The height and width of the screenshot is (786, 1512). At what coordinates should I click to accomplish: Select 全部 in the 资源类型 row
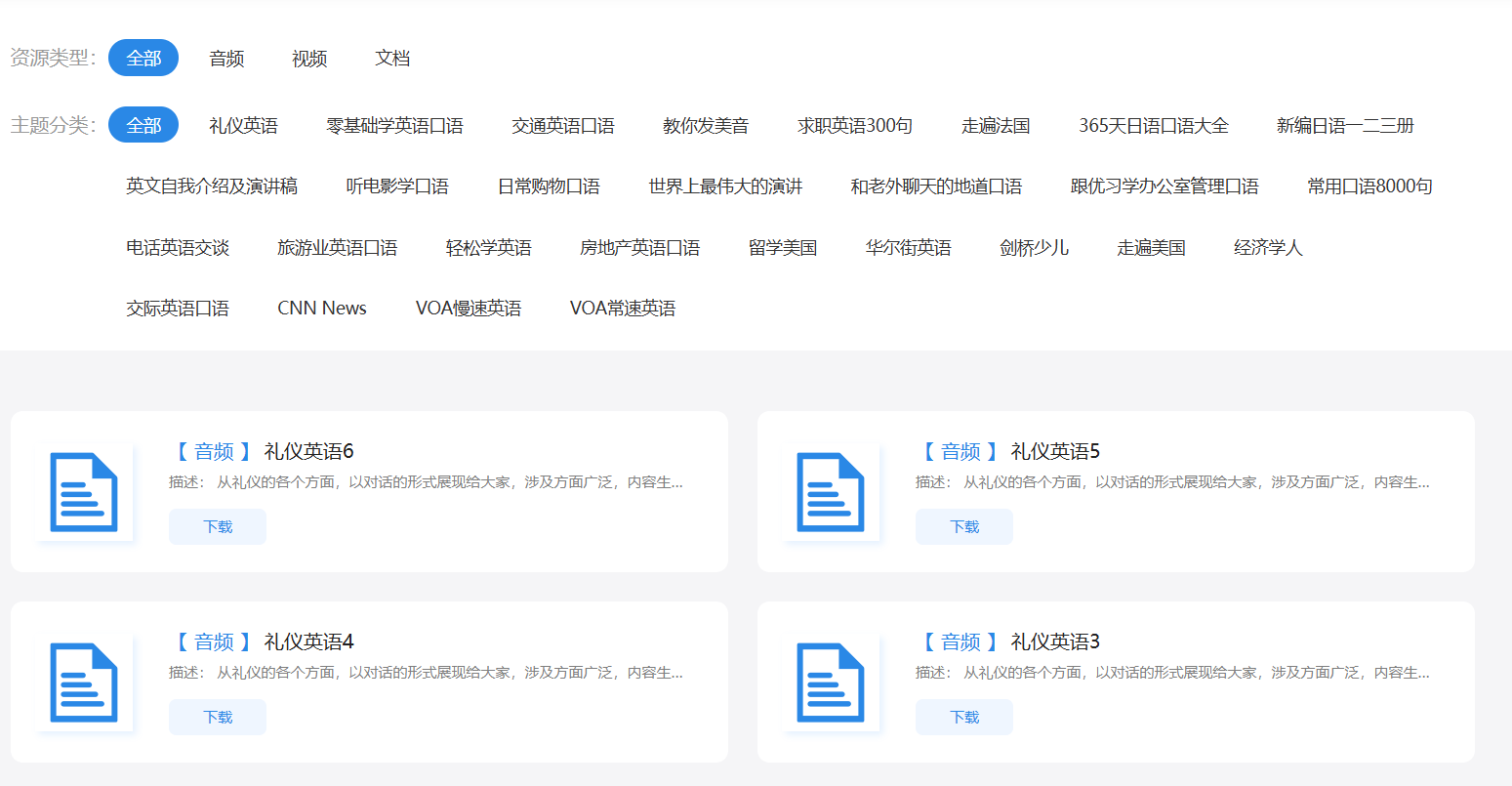[x=143, y=59]
